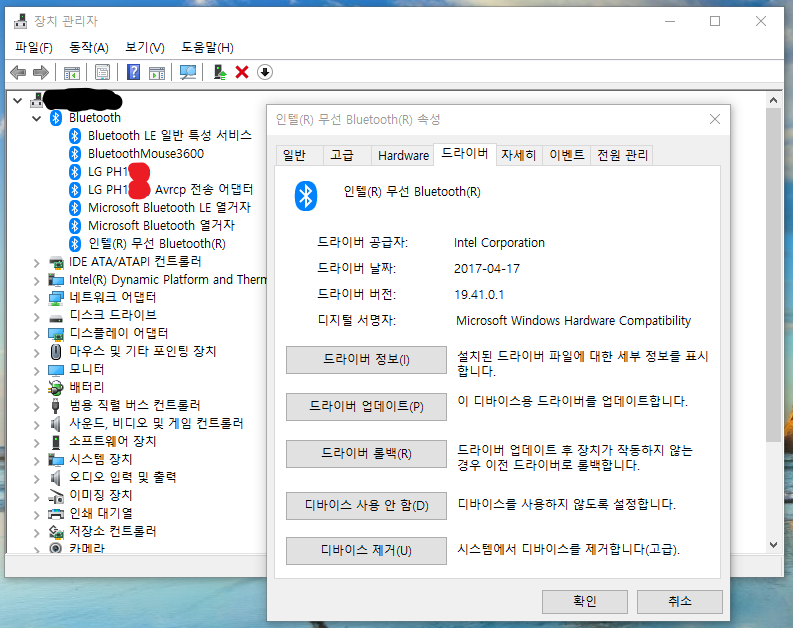Click the disk drive (디스크 드라이브) icon
The height and width of the screenshot is (628, 793).
click(x=56, y=317)
